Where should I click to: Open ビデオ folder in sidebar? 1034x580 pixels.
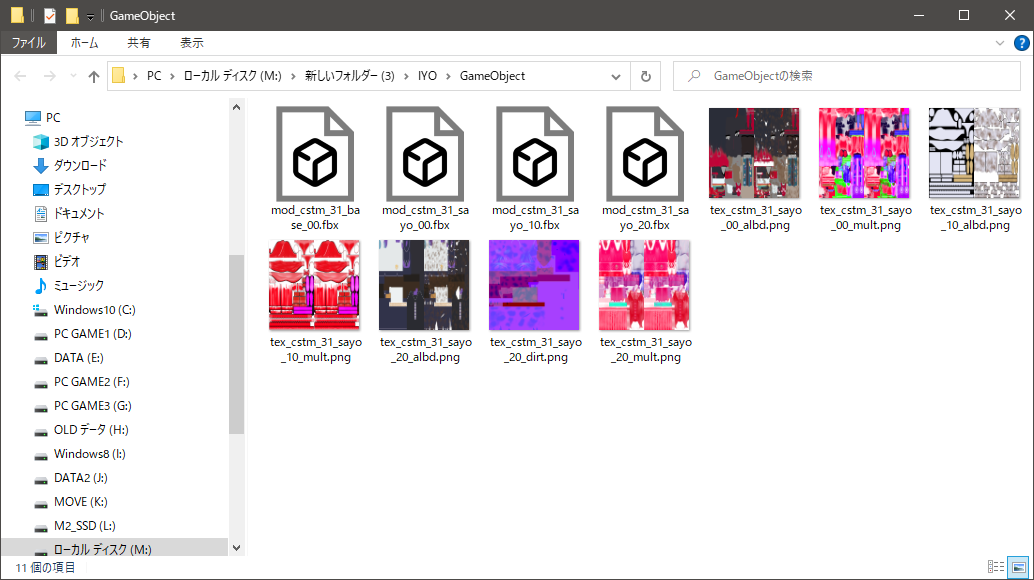click(x=67, y=262)
